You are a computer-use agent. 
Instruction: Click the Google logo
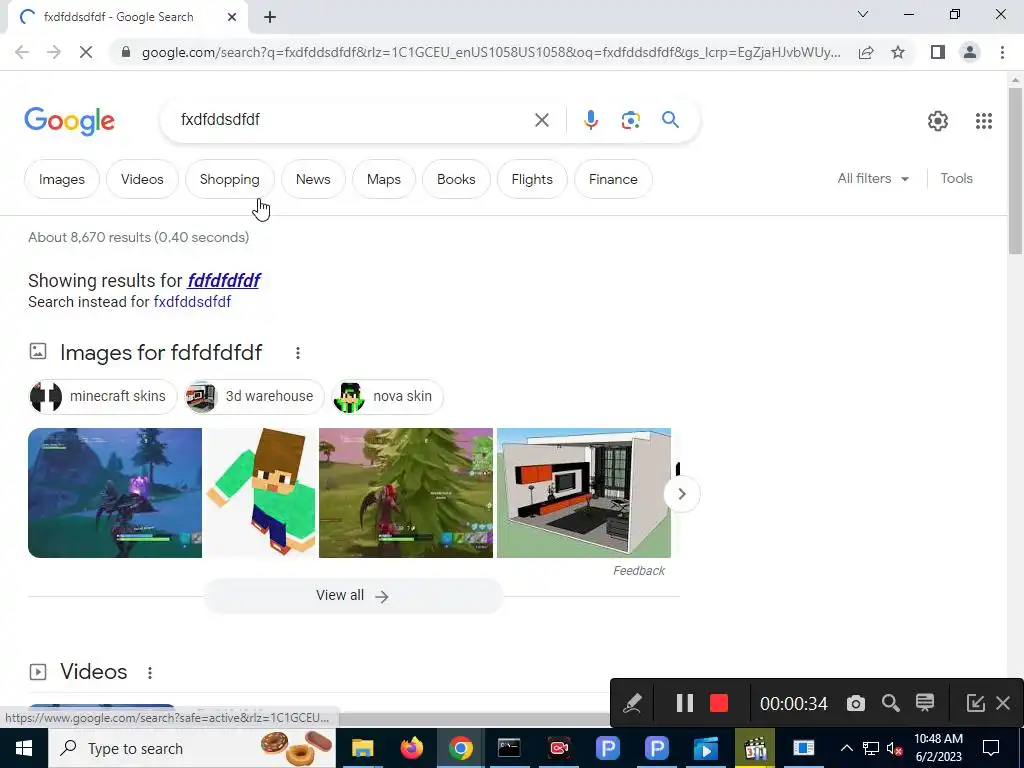[x=69, y=121]
